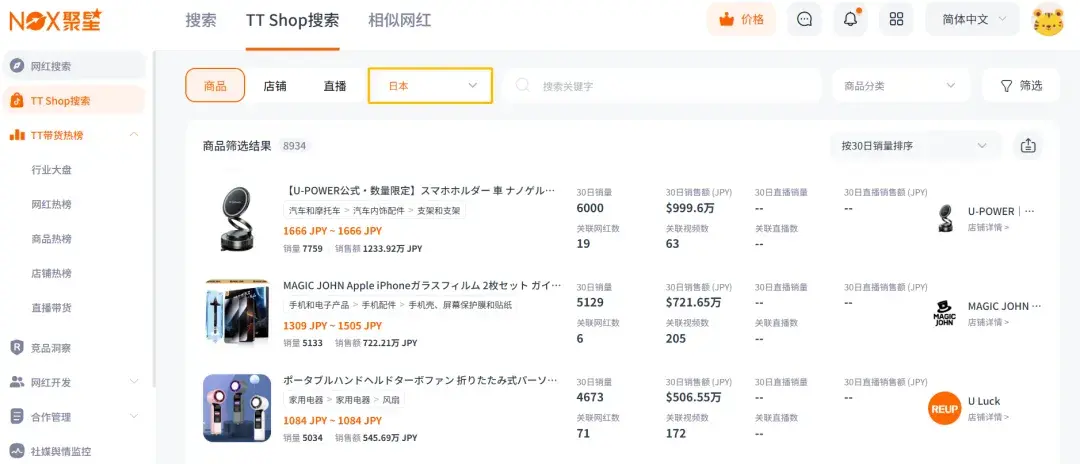Open the 按30日销量排序 sort dropdown
Screen dimensions: 1080x464
click(x=915, y=146)
